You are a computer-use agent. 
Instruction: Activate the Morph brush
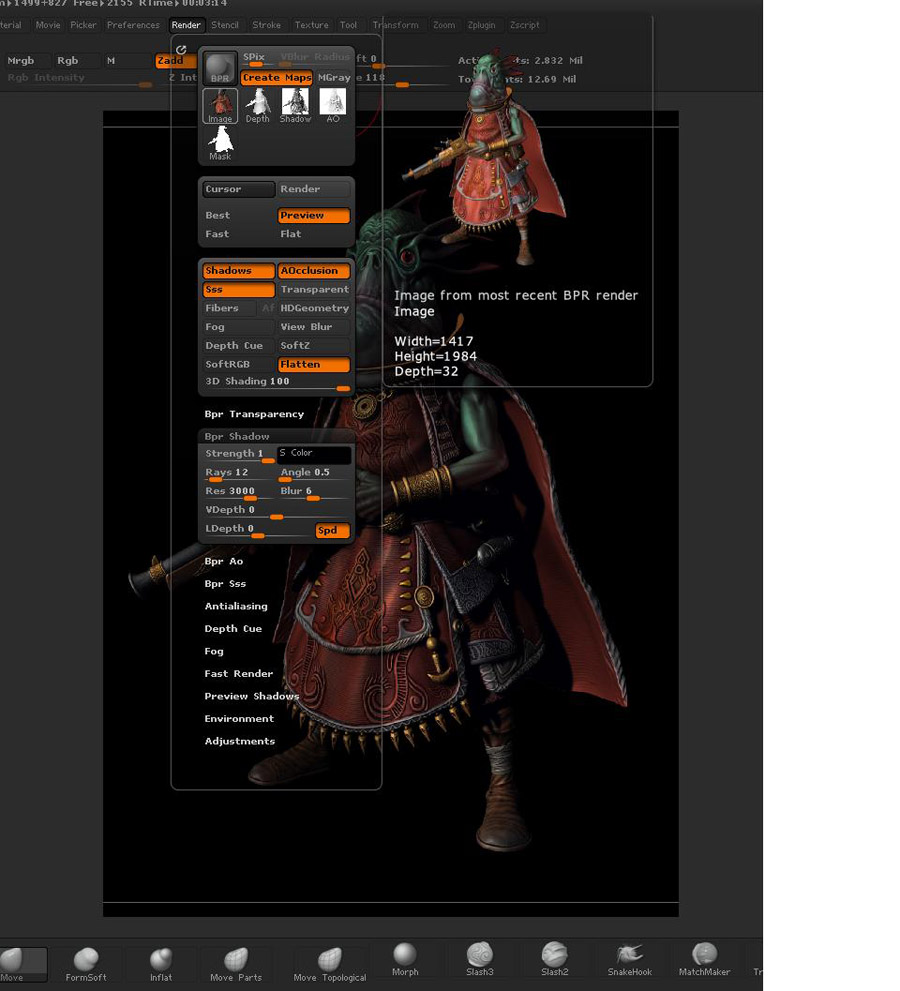coord(404,959)
